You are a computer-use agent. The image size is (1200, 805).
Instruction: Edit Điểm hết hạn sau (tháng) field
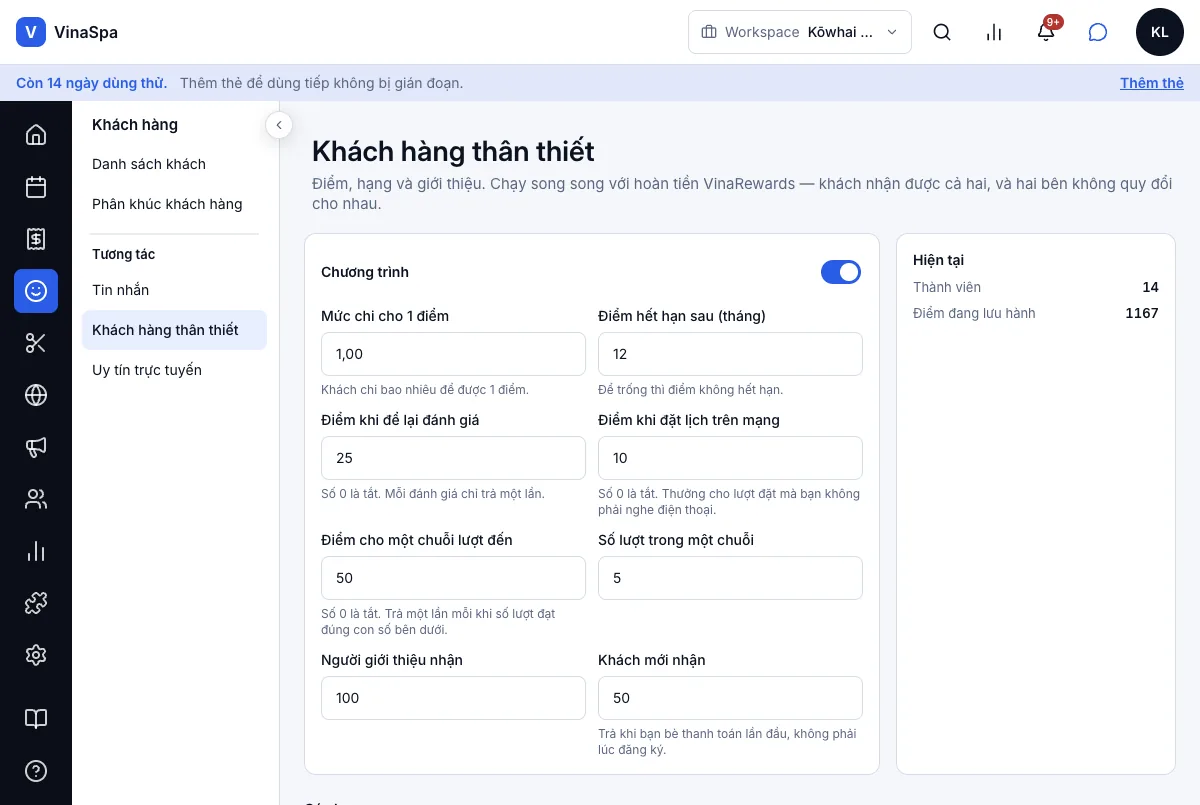pyautogui.click(x=730, y=354)
